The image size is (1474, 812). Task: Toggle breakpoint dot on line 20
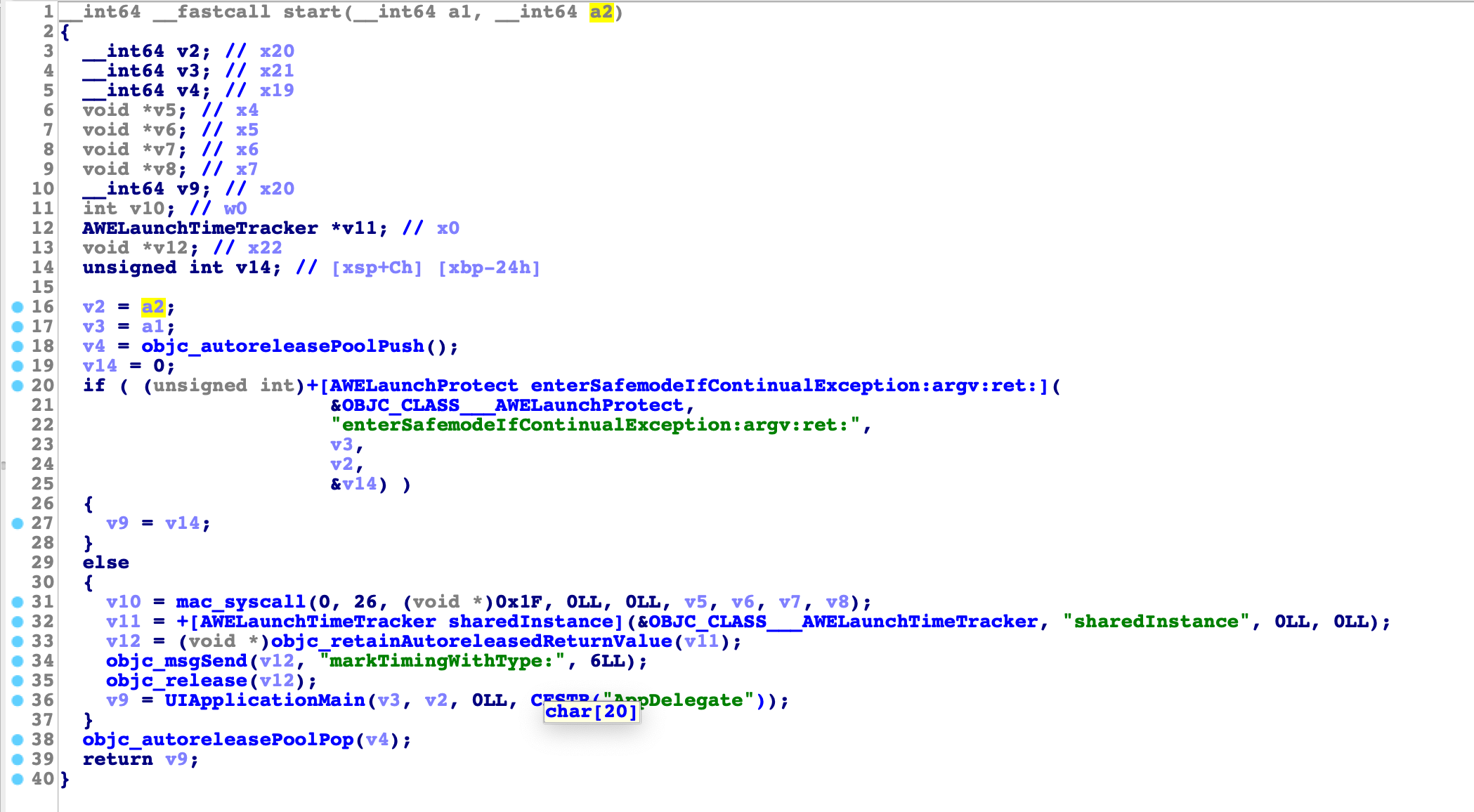[18, 386]
